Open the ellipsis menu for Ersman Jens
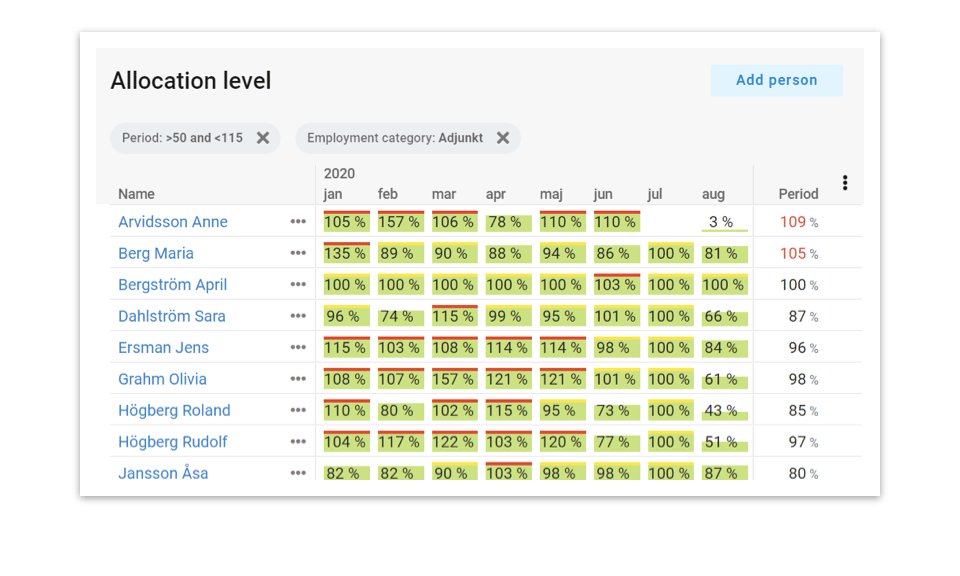 pos(297,347)
